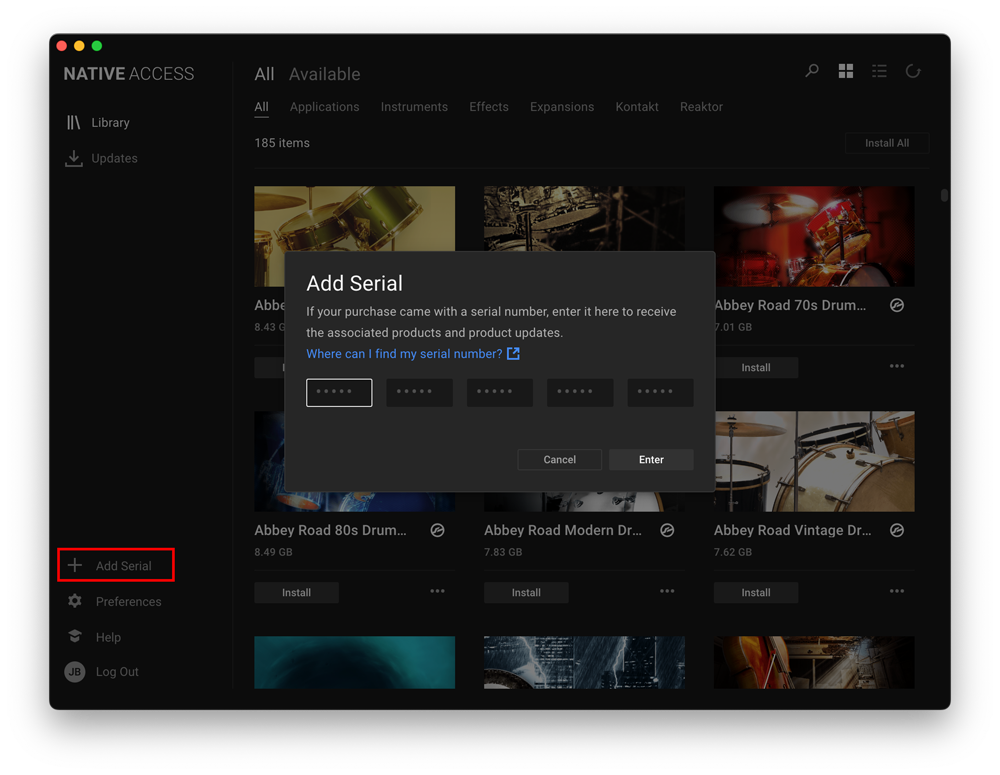Filter by Expansions category
Image resolution: width=1000 pixels, height=775 pixels.
pos(562,107)
